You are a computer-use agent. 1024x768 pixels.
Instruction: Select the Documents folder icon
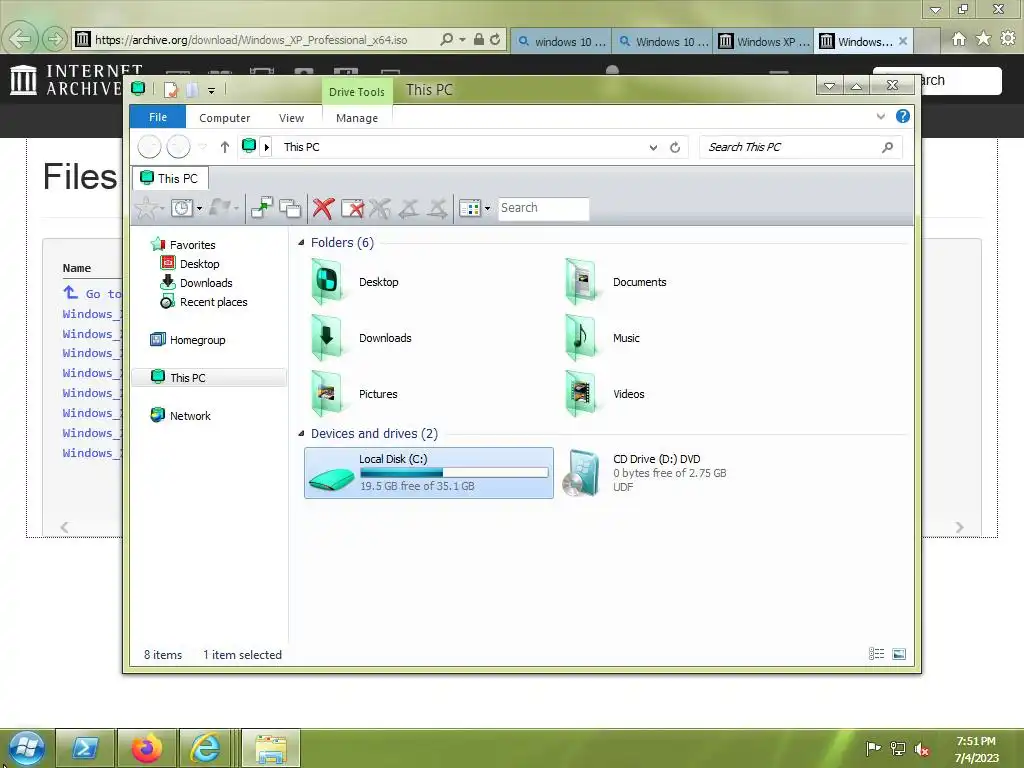pos(581,282)
